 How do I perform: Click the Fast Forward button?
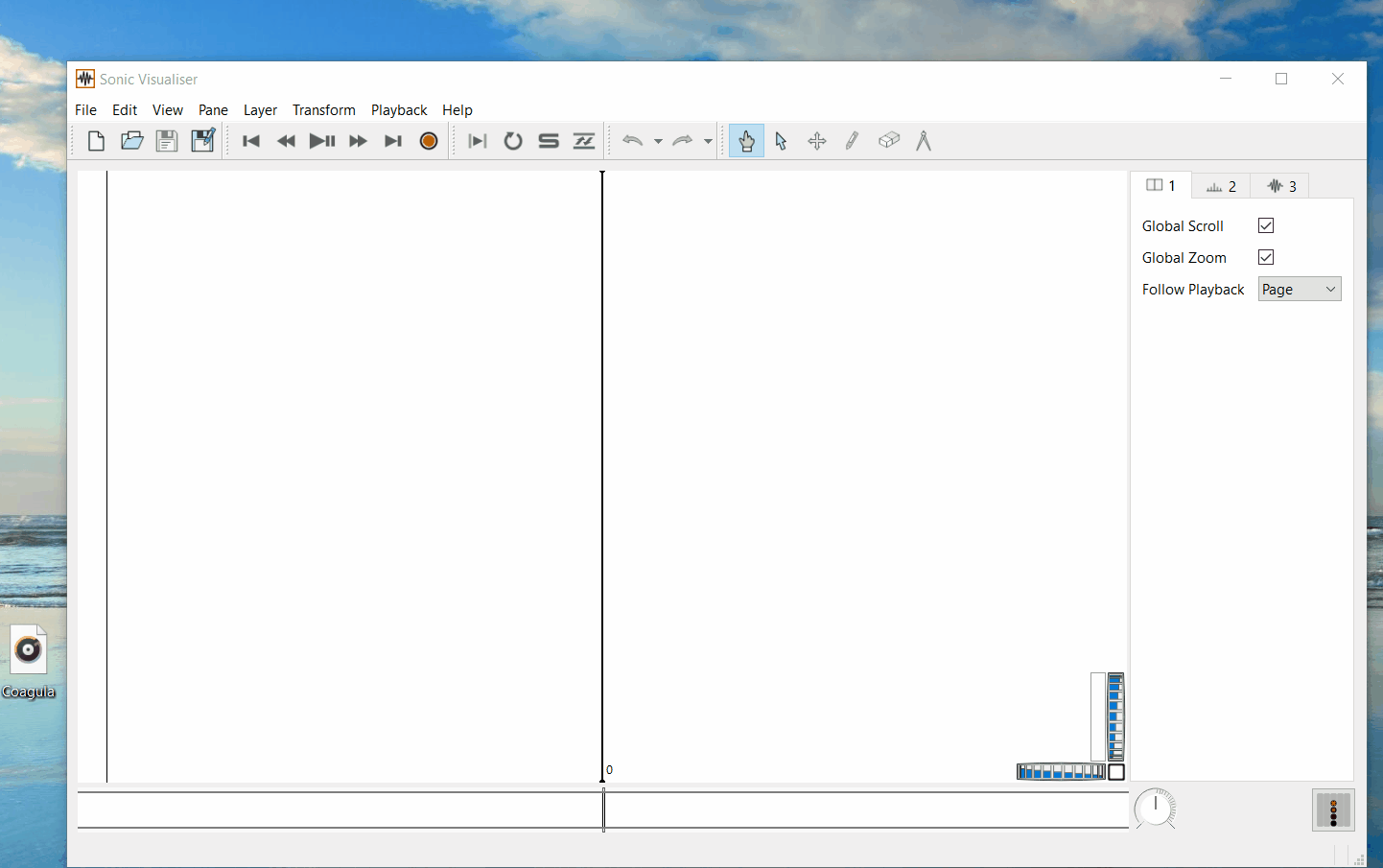pyautogui.click(x=358, y=141)
